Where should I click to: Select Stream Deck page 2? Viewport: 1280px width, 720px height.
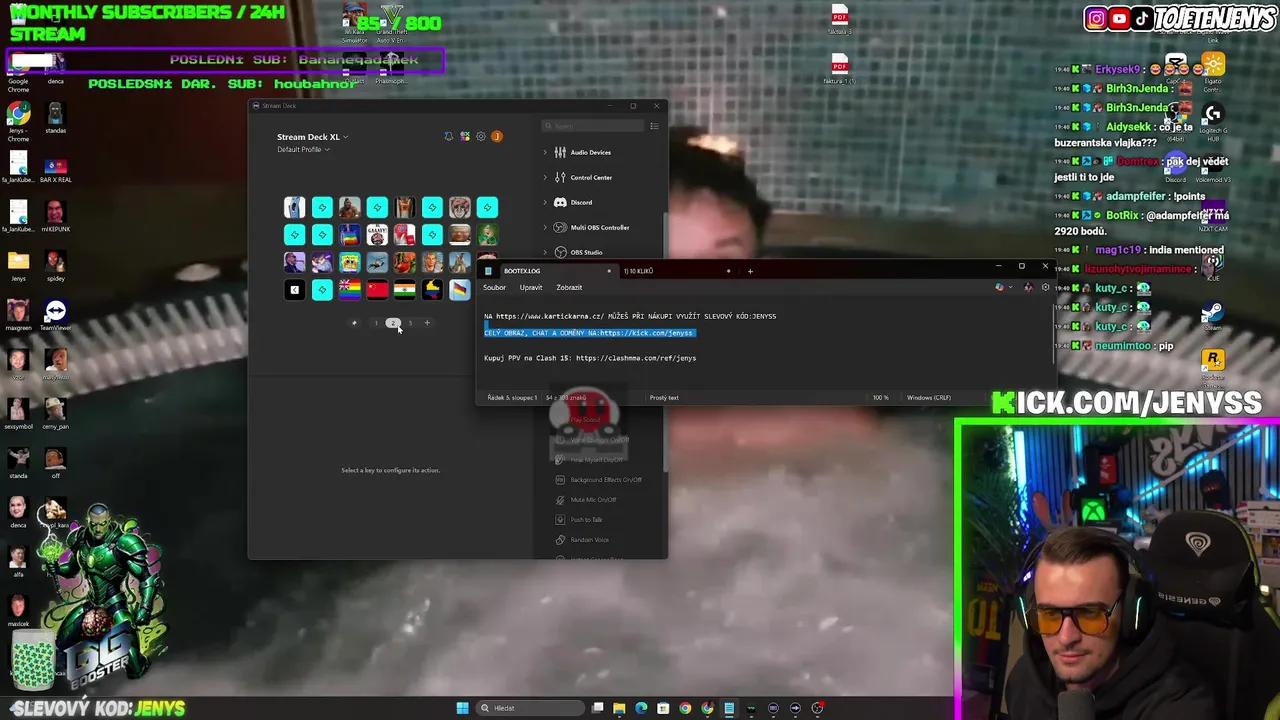tap(393, 323)
